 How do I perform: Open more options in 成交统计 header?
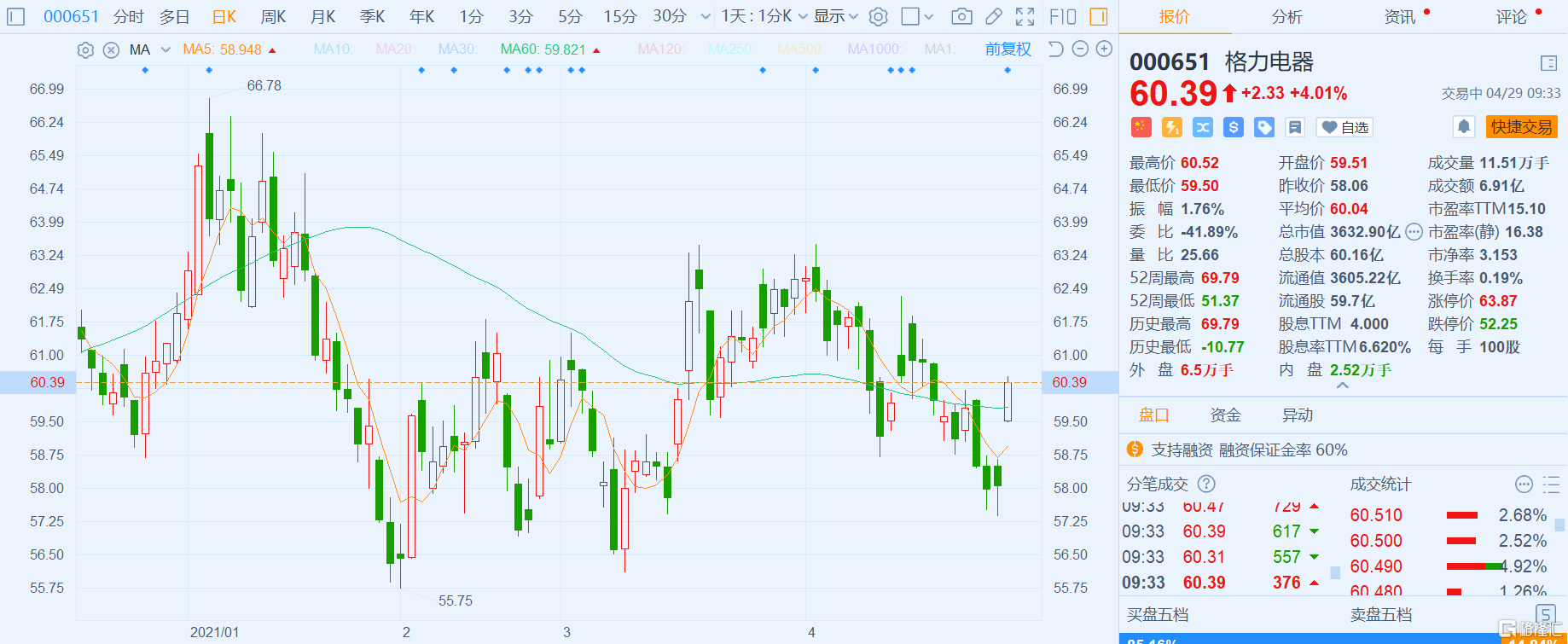coord(1524,484)
